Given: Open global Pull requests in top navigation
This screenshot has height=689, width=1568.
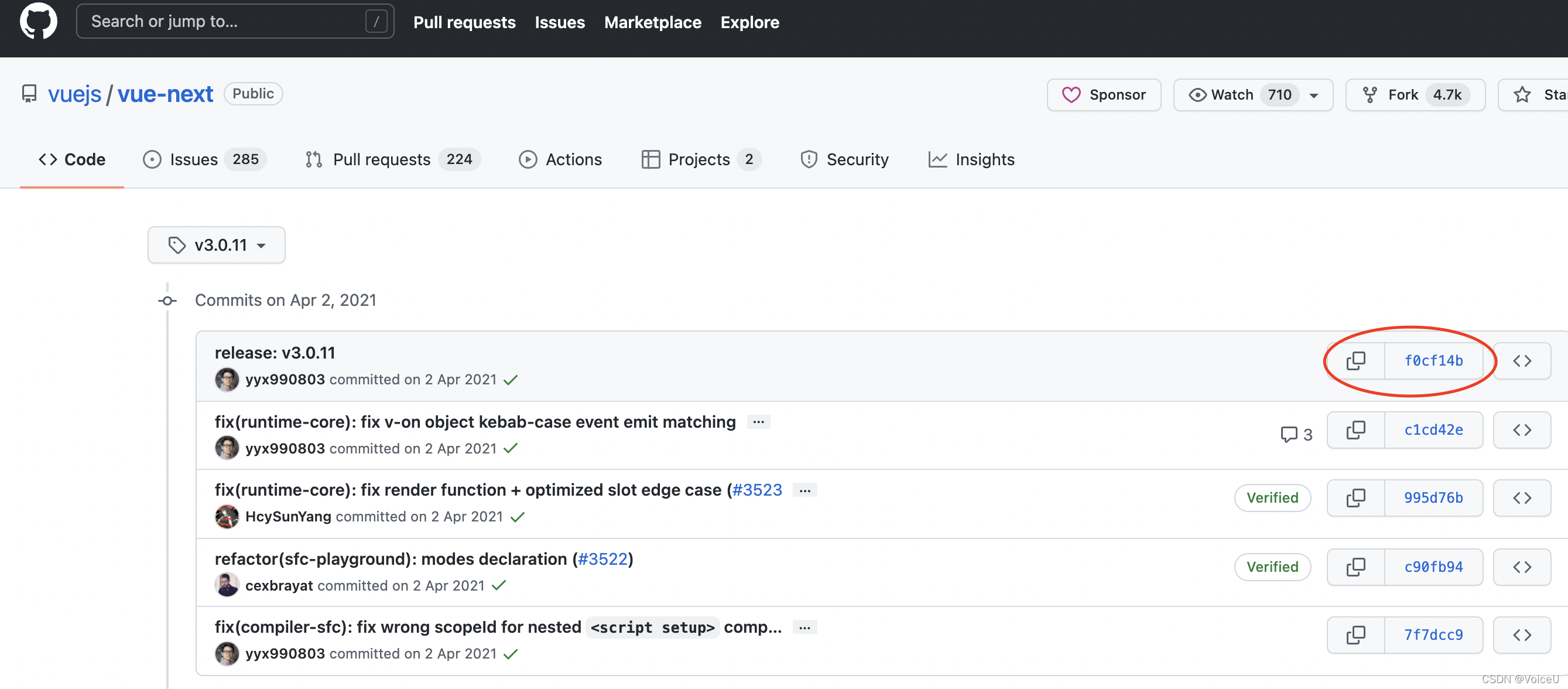Looking at the screenshot, I should (464, 22).
